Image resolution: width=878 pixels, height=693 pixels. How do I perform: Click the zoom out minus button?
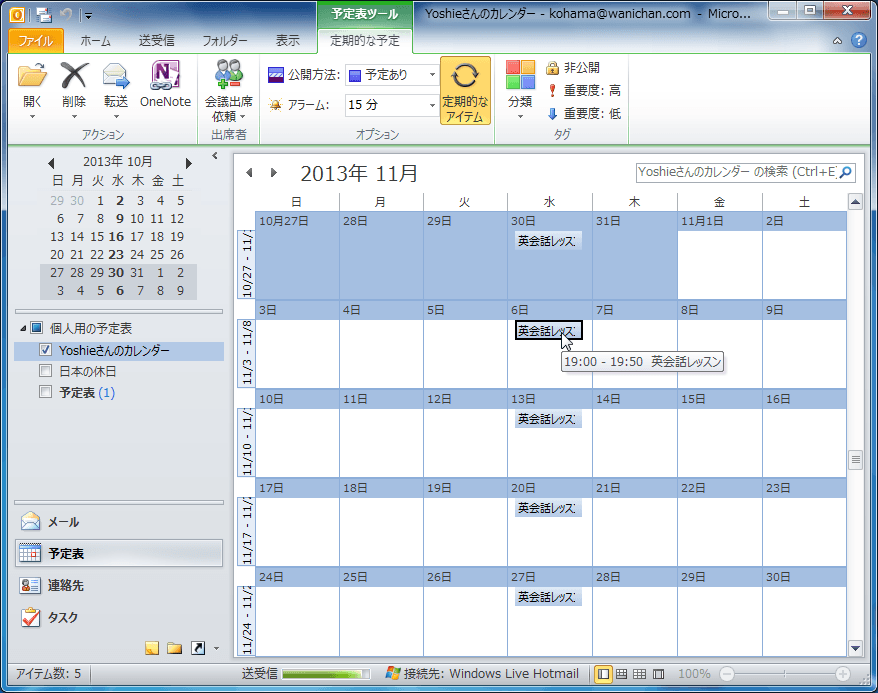726,674
